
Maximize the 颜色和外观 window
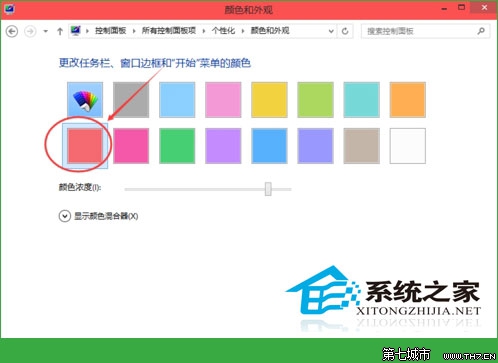461,7
